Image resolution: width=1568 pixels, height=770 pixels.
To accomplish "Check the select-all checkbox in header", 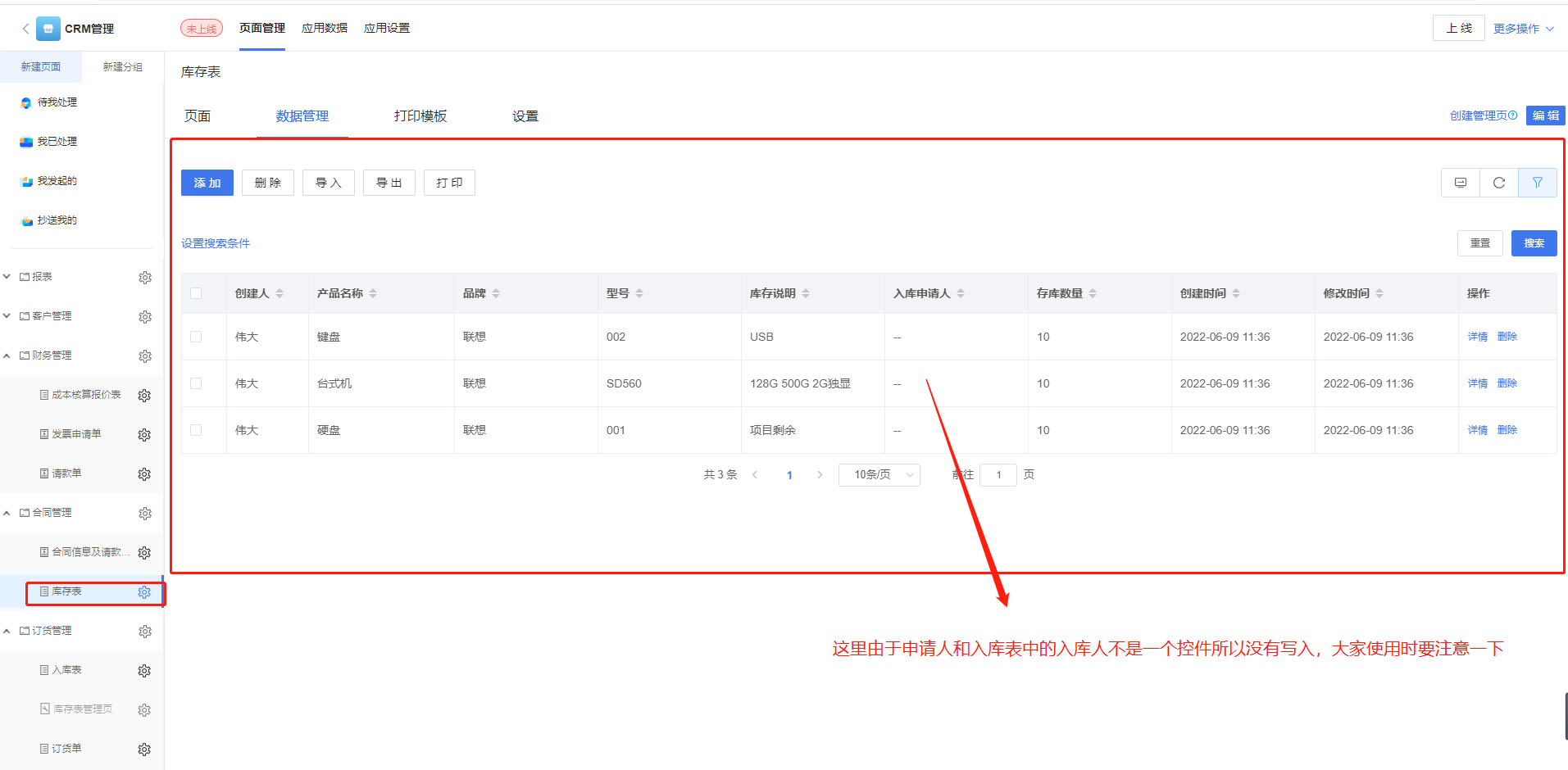I will (x=196, y=293).
